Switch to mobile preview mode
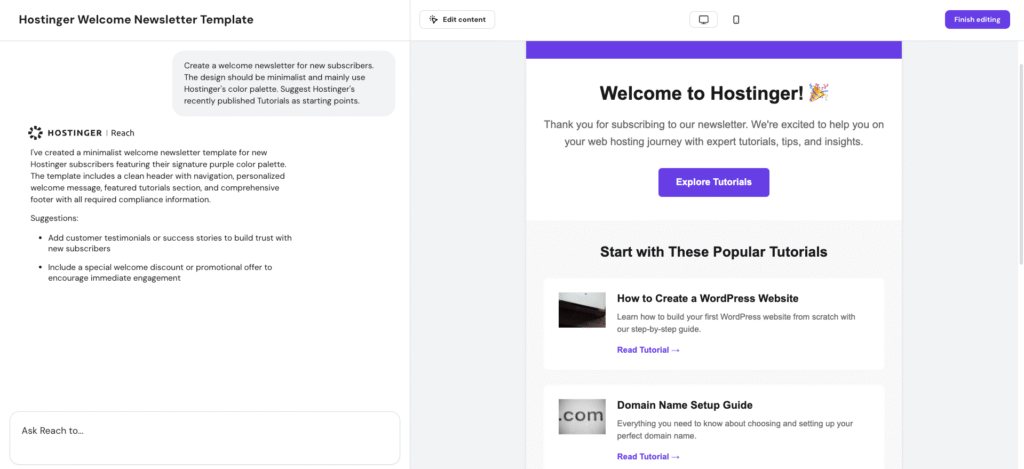This screenshot has width=1024, height=469. [736, 20]
